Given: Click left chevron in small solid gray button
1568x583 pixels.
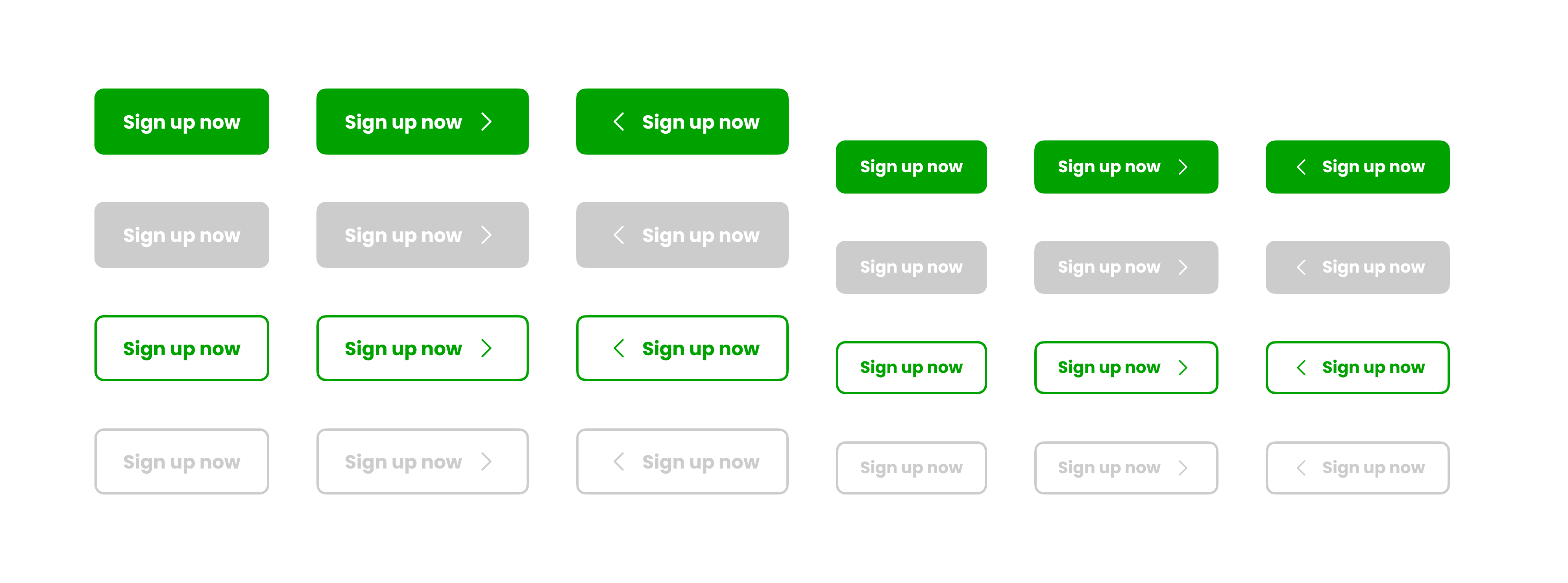Looking at the screenshot, I should click(x=1301, y=267).
